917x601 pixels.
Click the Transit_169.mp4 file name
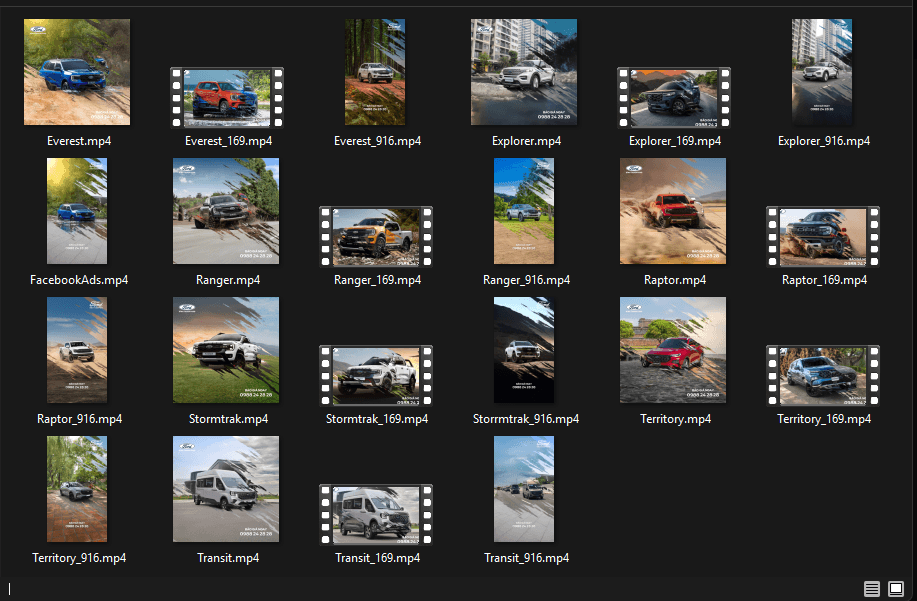click(377, 558)
